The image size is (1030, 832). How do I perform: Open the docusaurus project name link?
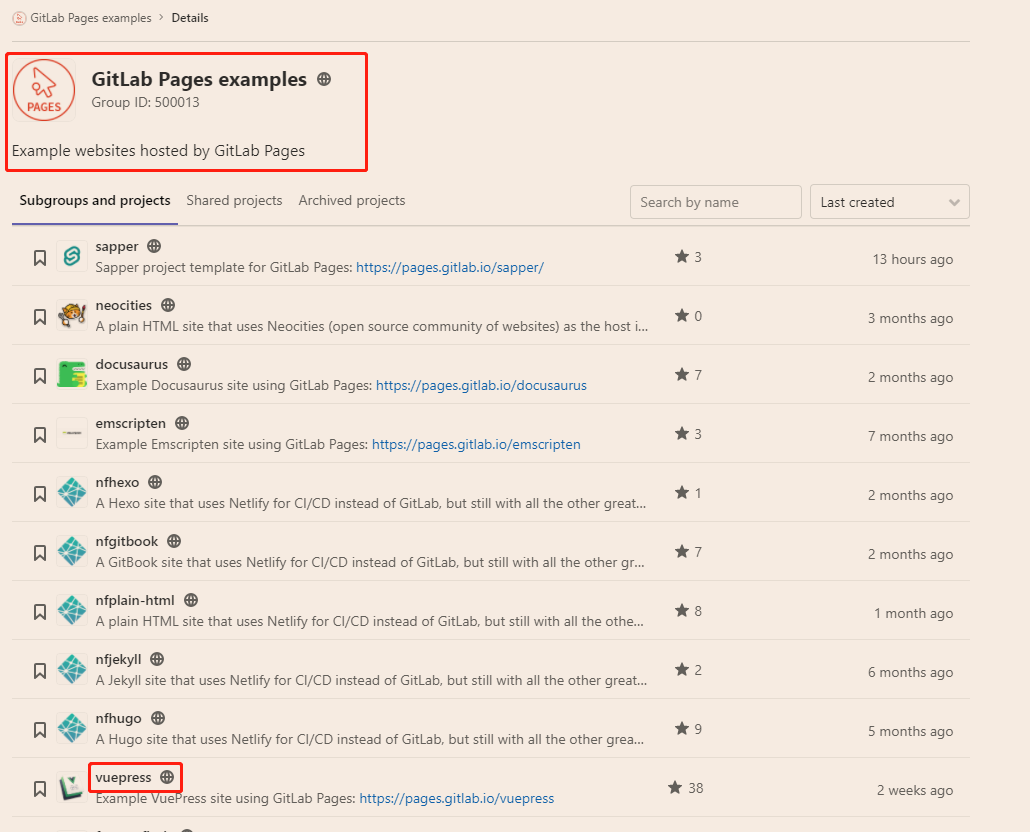[131, 364]
